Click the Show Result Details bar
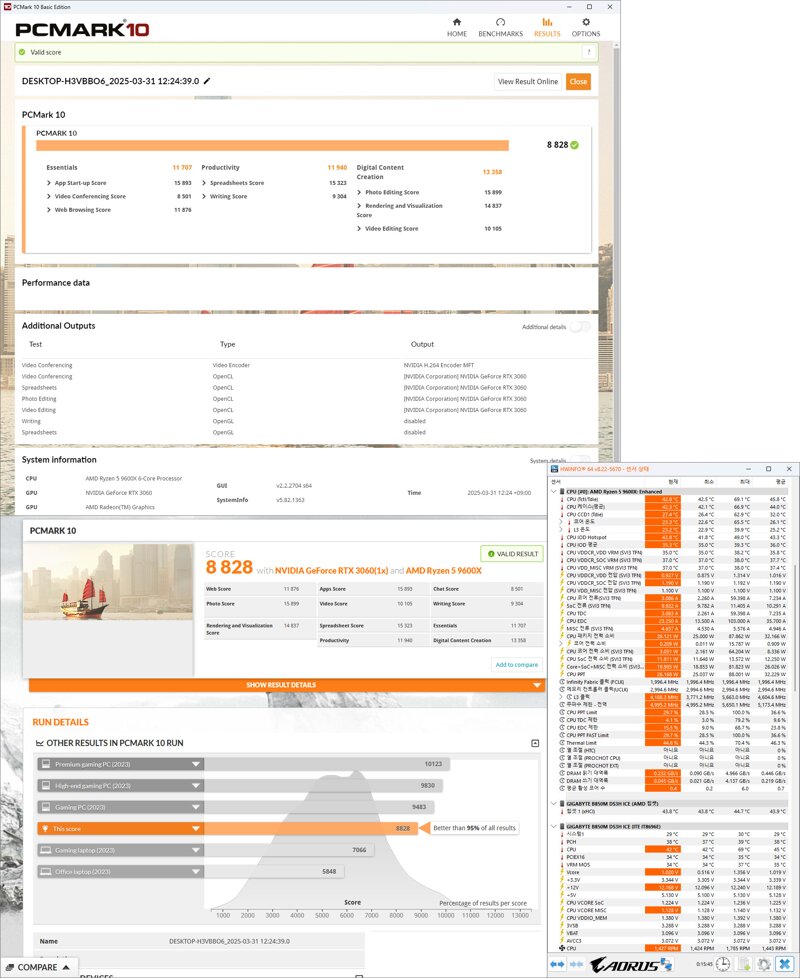800x978 pixels. tap(287, 685)
